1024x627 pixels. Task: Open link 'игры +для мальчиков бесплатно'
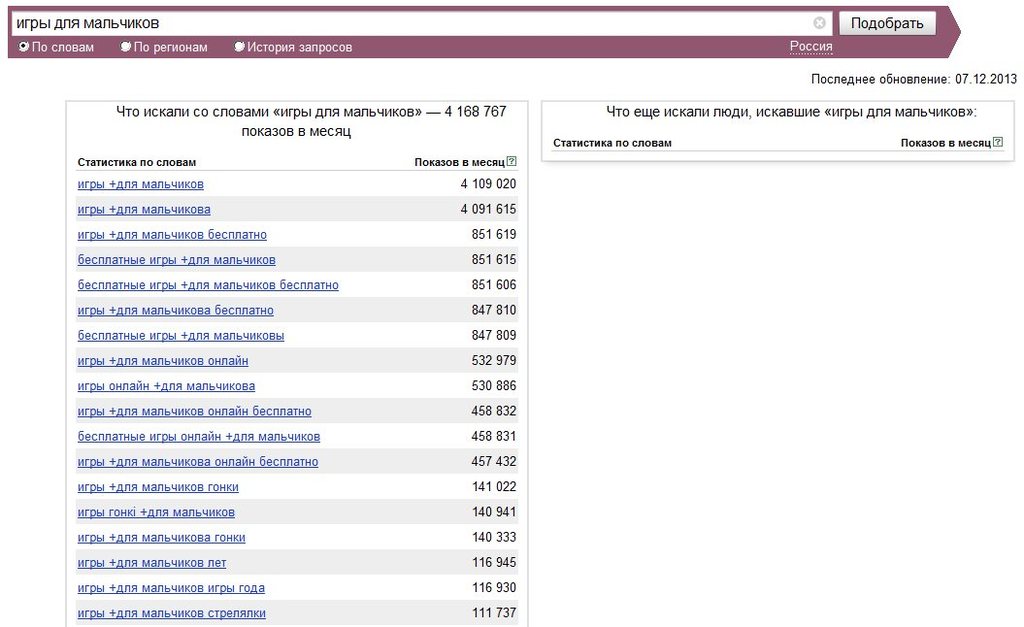172,234
